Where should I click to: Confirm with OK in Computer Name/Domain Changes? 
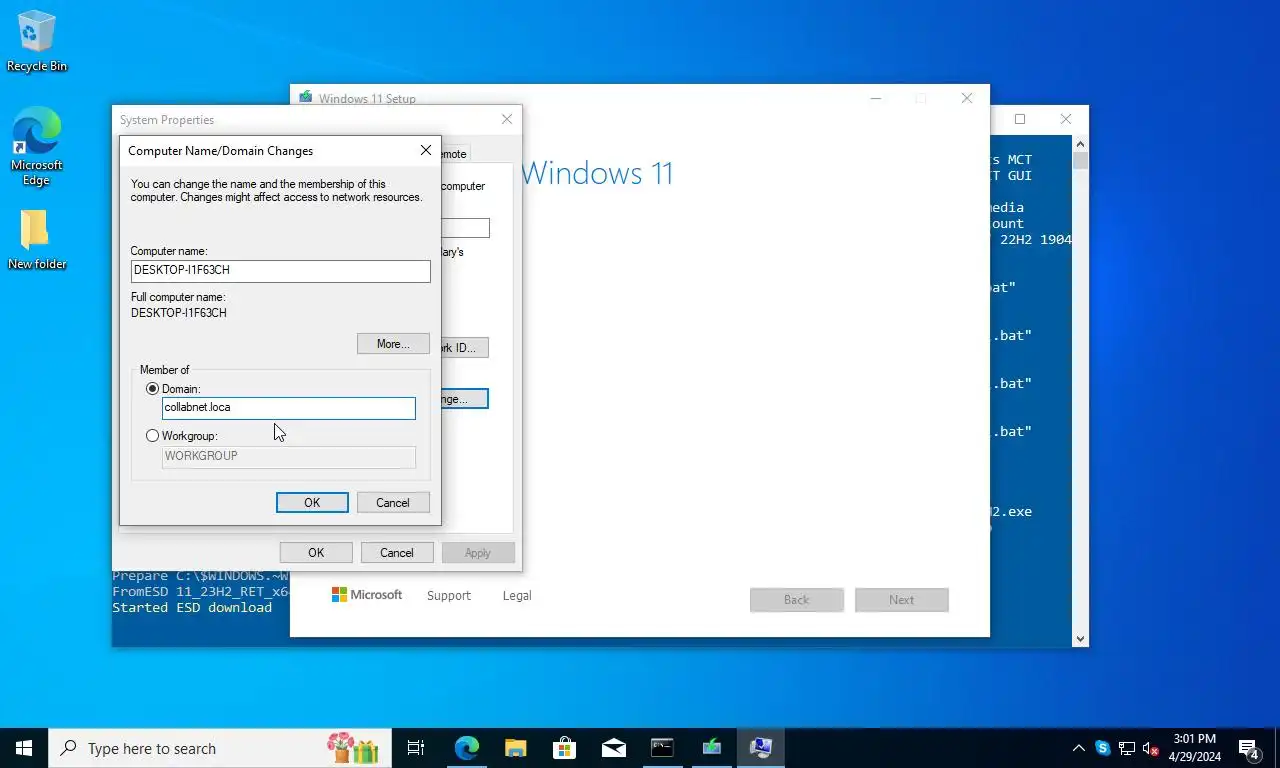[x=312, y=503]
